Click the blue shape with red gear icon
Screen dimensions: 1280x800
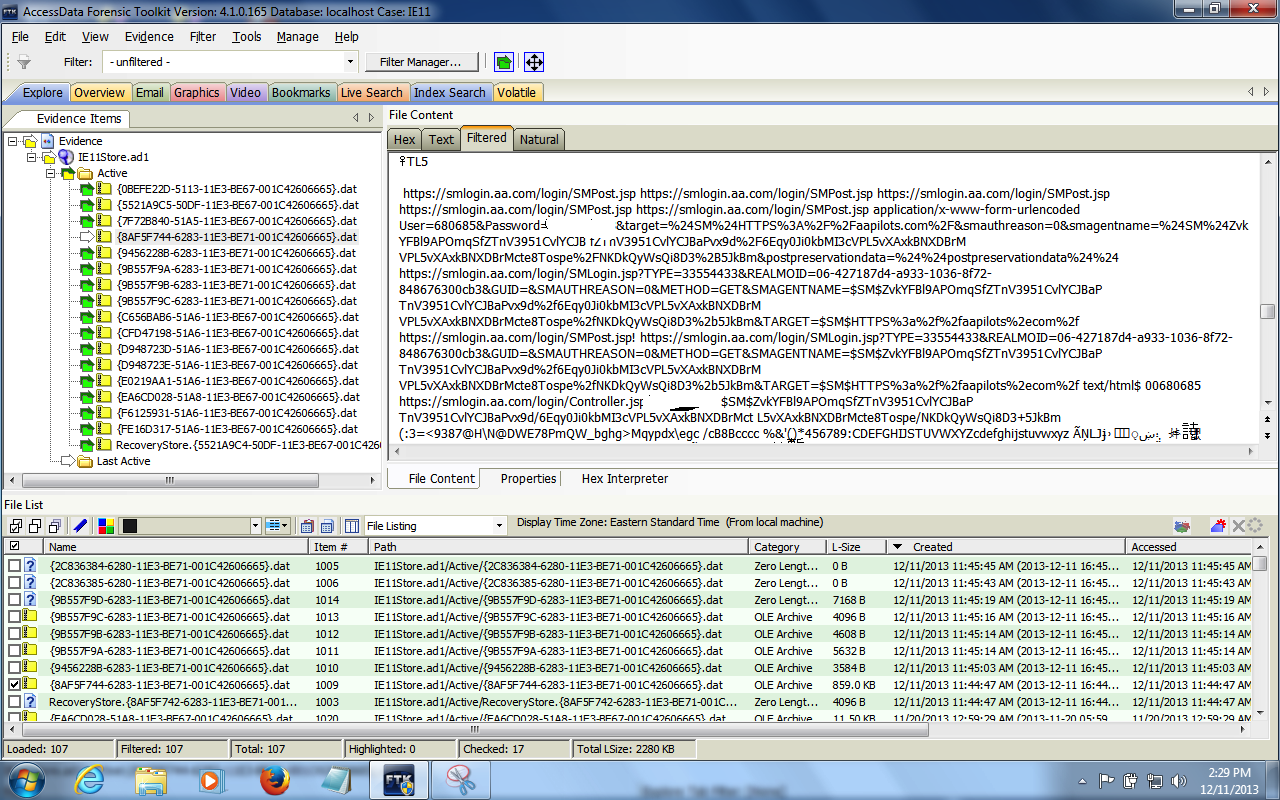(x=1218, y=526)
